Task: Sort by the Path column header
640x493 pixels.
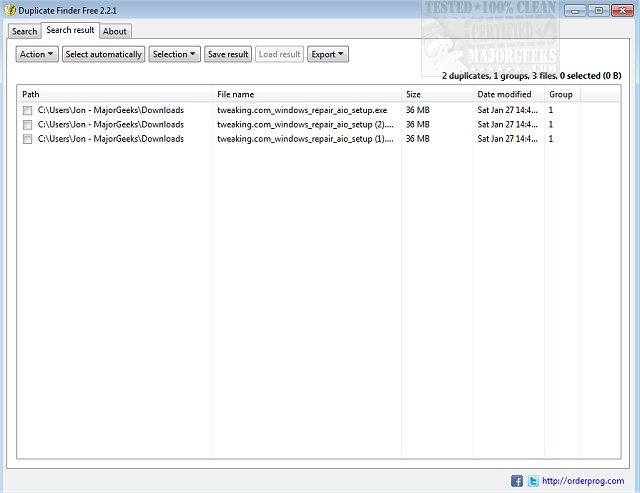Action: [x=115, y=94]
